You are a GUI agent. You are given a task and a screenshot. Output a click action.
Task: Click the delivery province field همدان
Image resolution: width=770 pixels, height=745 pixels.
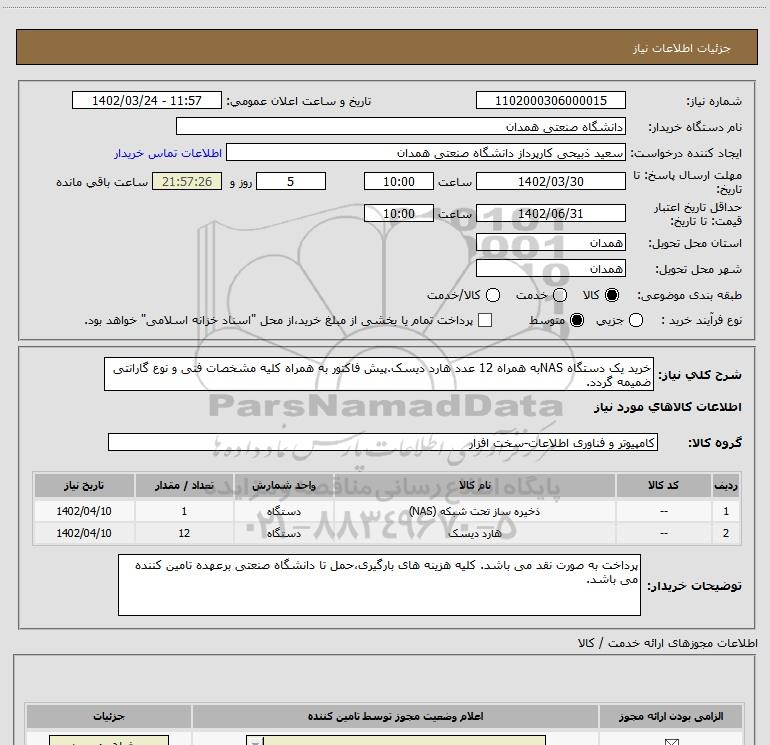(x=550, y=242)
